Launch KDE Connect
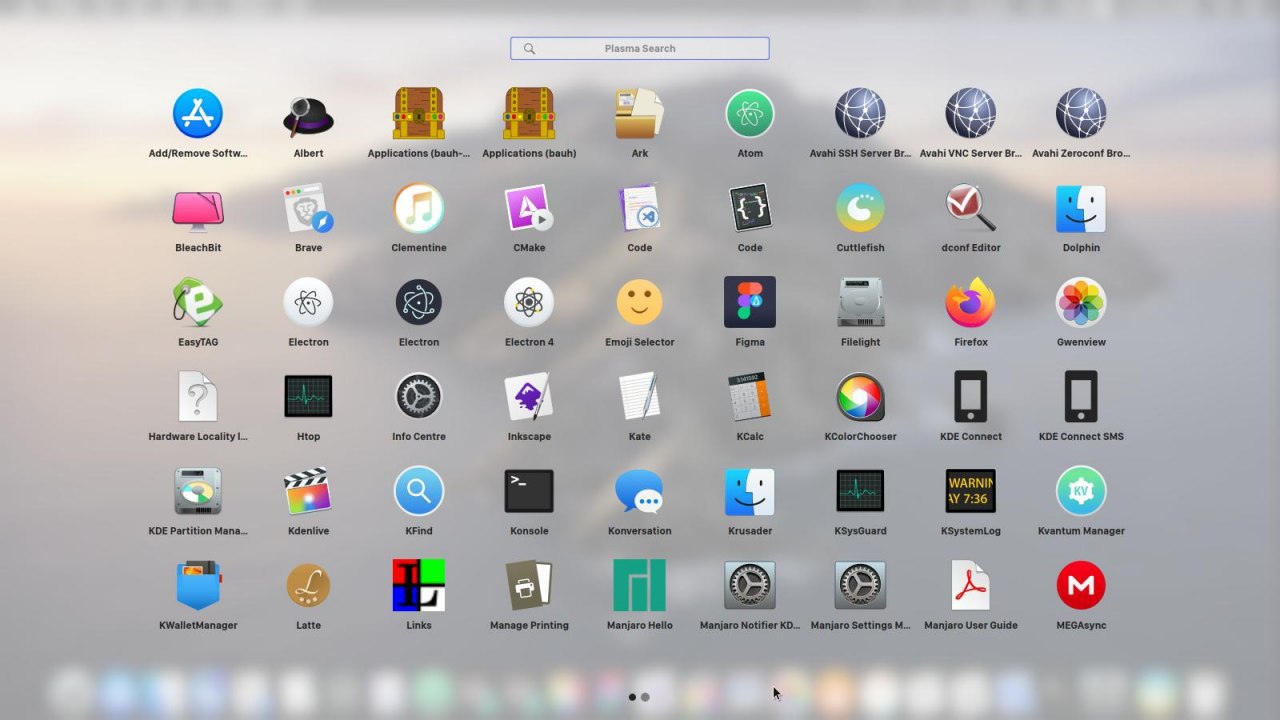This screenshot has width=1280, height=720. (x=970, y=397)
